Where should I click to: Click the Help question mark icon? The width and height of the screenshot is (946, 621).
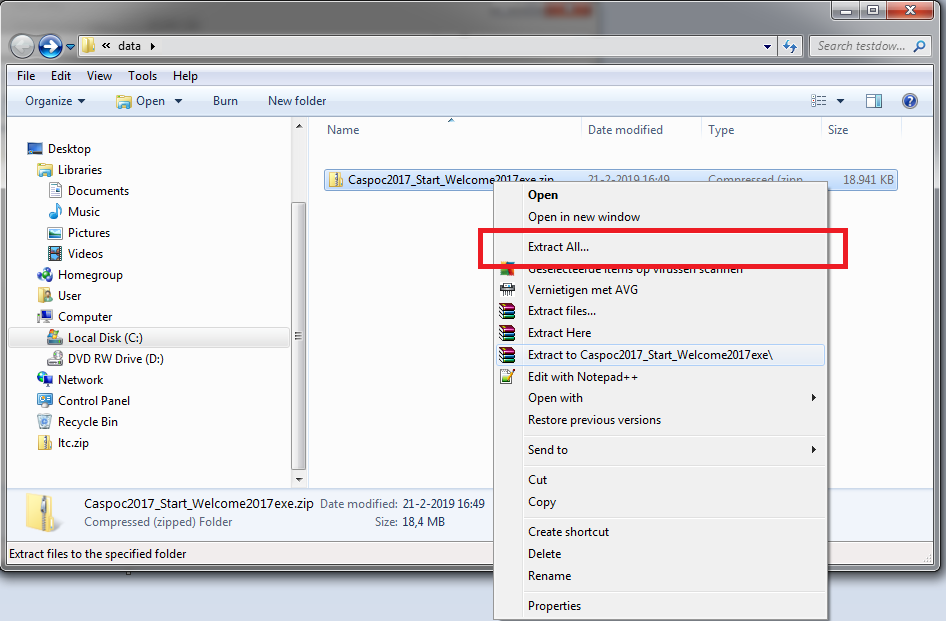909,101
